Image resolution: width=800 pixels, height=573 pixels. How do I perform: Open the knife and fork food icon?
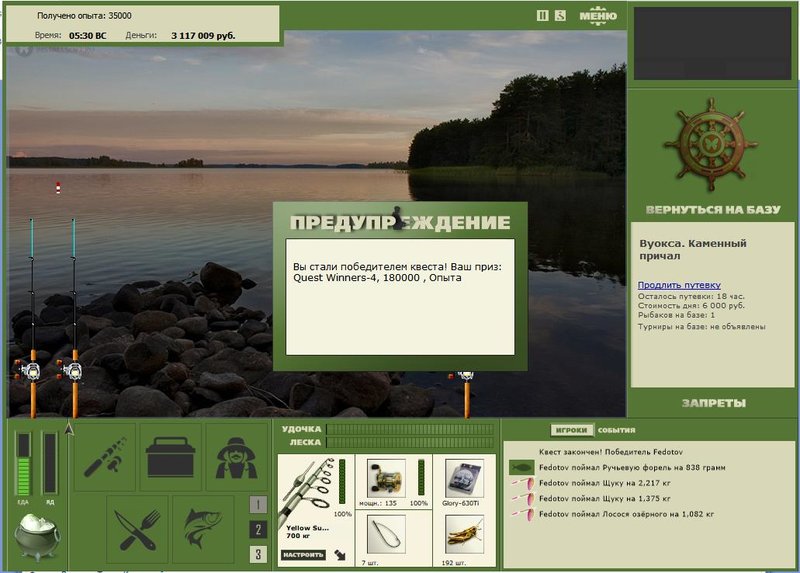[137, 529]
